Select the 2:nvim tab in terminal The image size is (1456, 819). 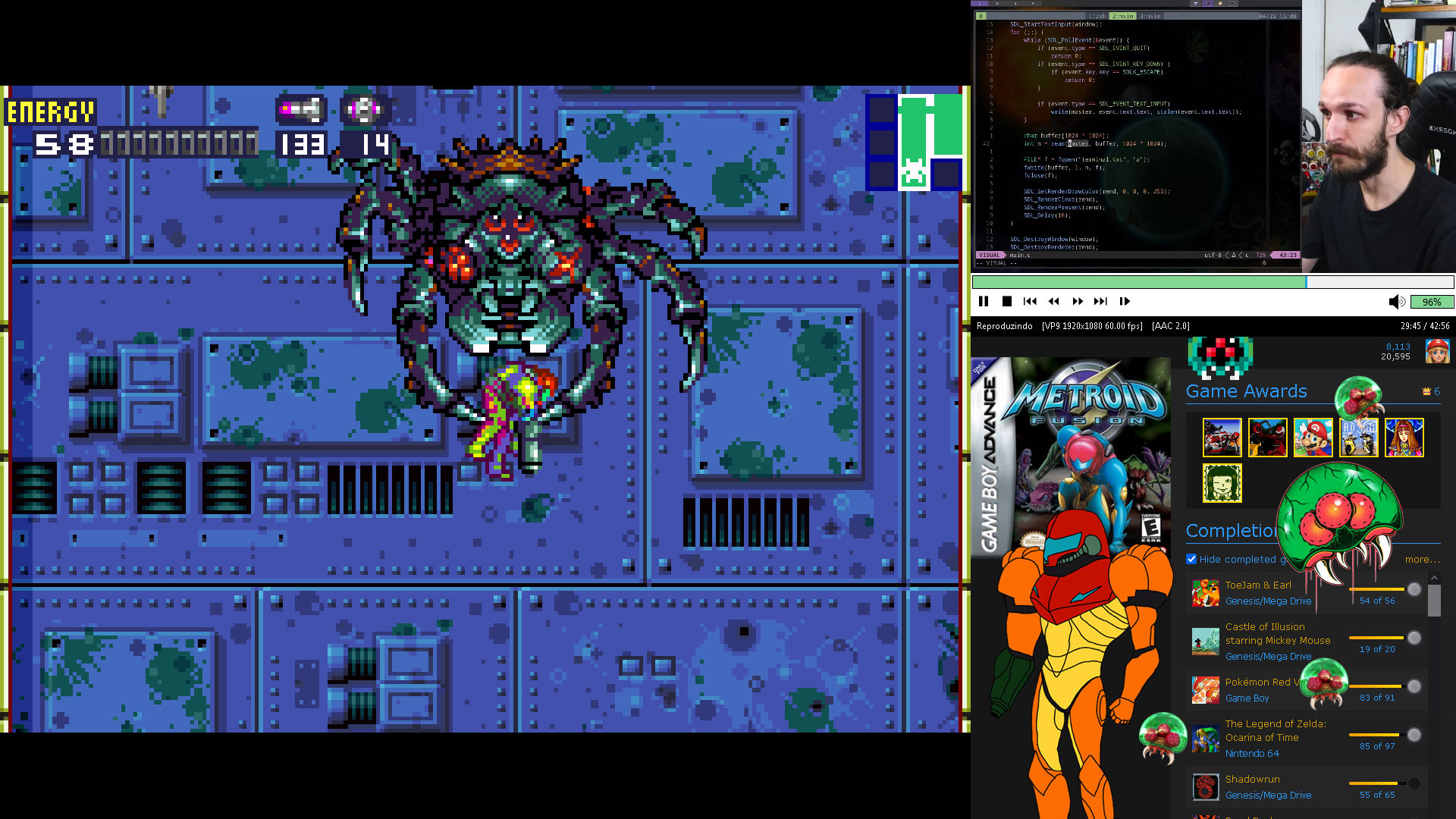pyautogui.click(x=1122, y=16)
